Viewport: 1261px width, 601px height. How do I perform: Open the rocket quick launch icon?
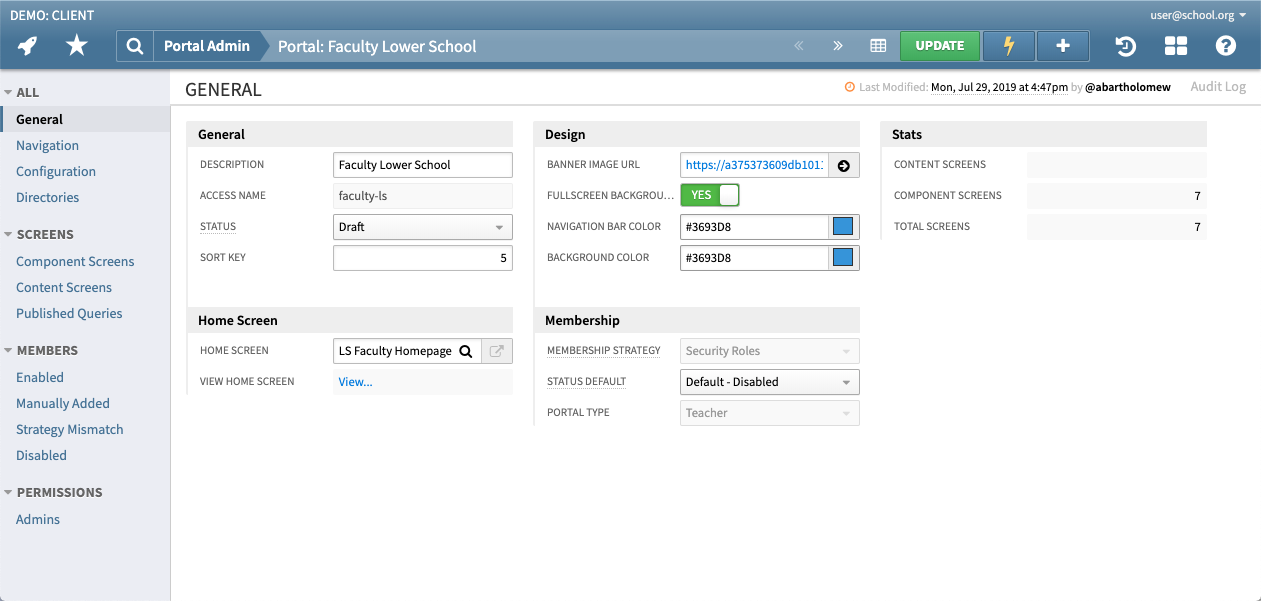27,46
